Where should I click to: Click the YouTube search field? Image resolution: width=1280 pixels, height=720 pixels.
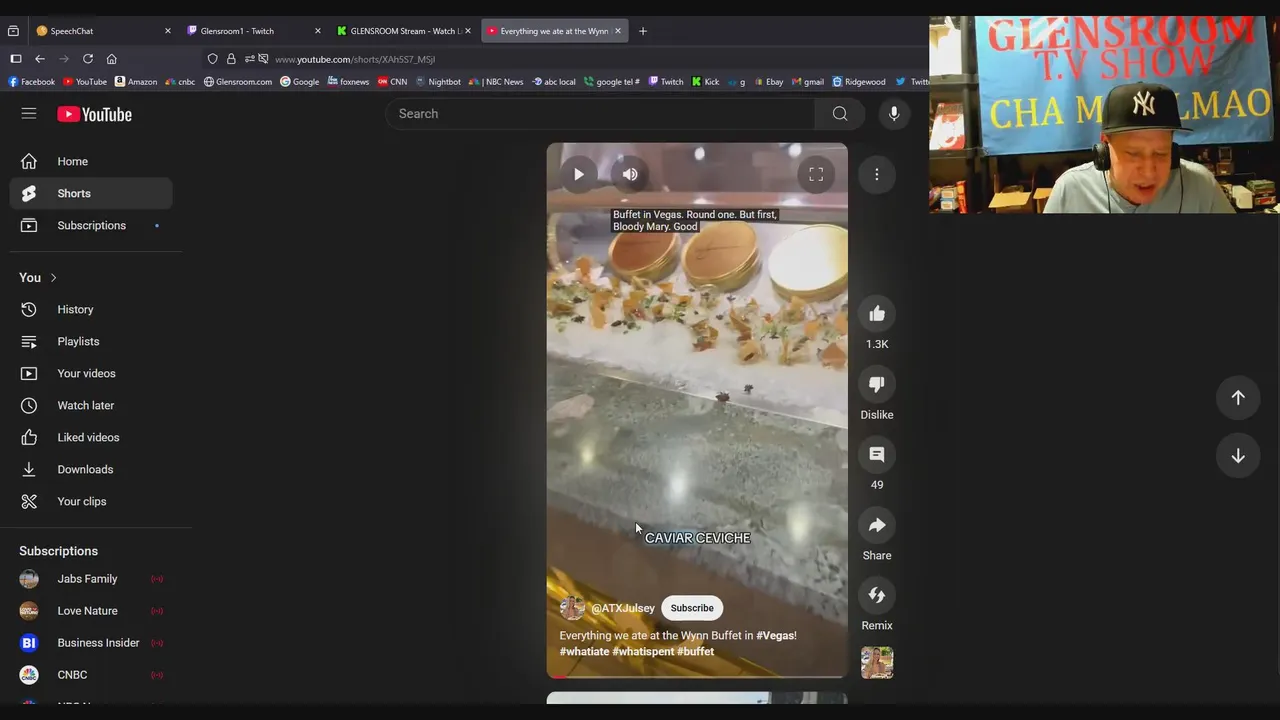click(x=600, y=114)
